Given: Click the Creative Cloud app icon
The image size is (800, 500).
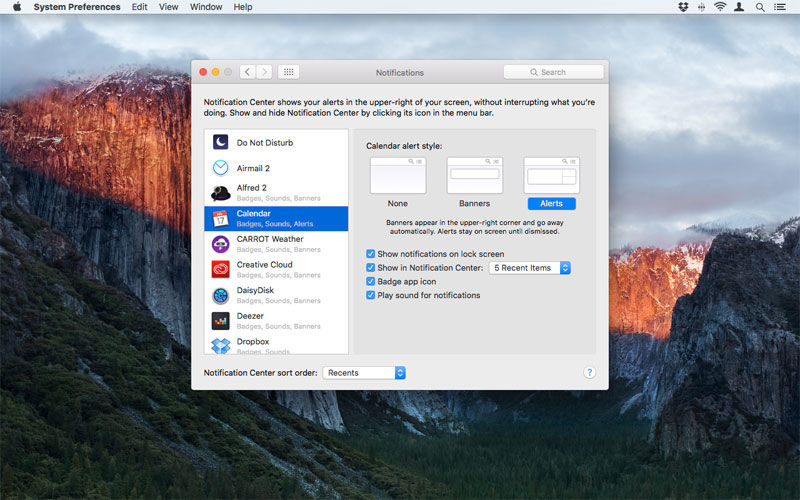Looking at the screenshot, I should [x=220, y=269].
